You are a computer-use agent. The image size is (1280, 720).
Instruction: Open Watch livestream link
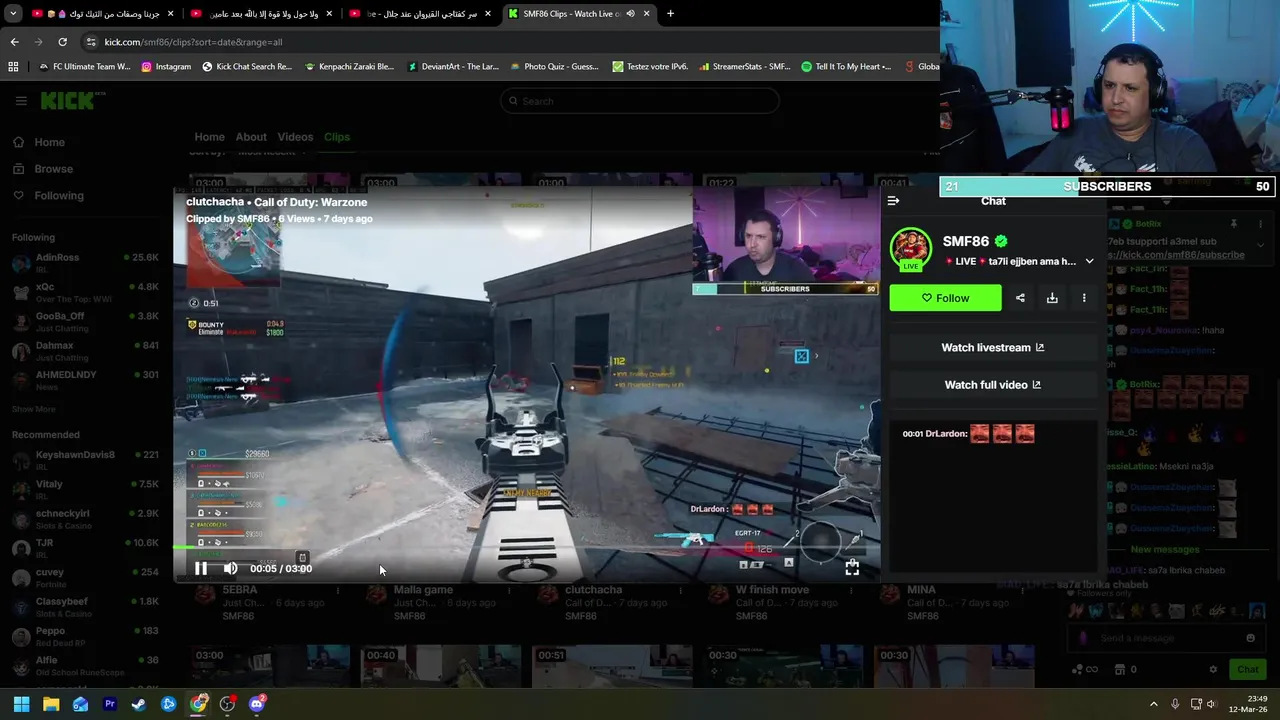pos(992,348)
